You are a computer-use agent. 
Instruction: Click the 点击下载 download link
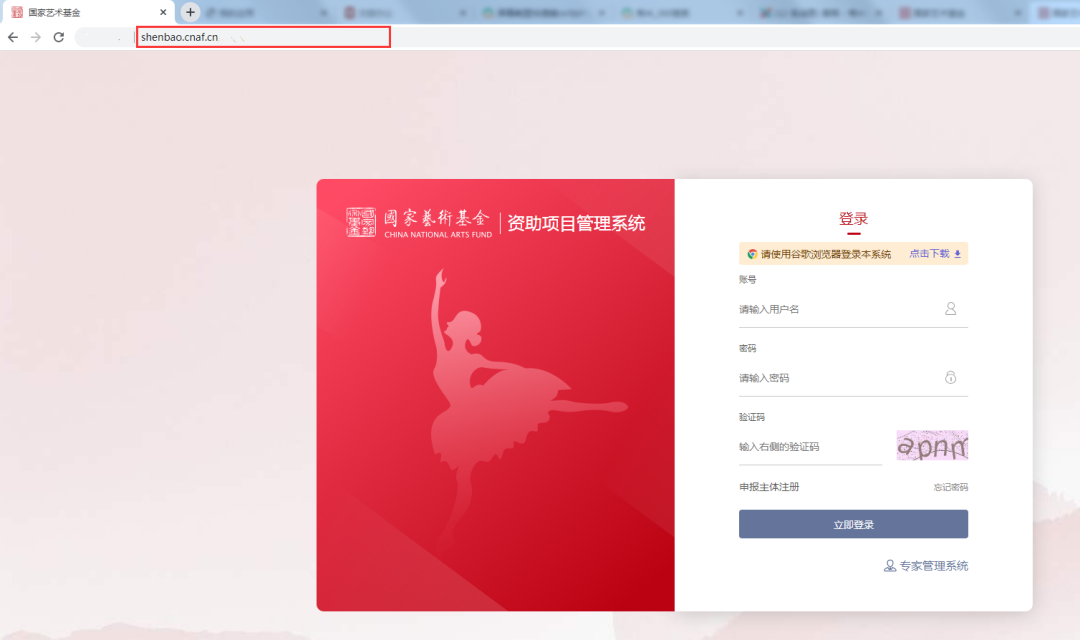(929, 254)
